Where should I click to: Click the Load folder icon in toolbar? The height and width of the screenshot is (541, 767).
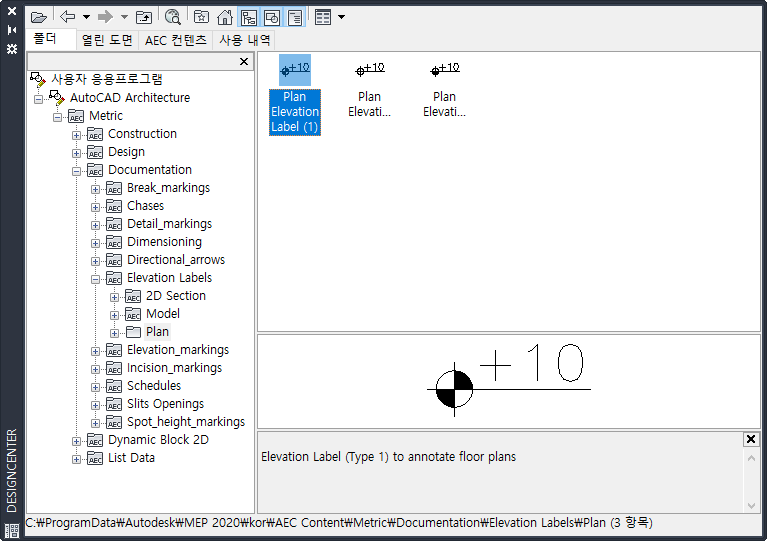click(39, 18)
